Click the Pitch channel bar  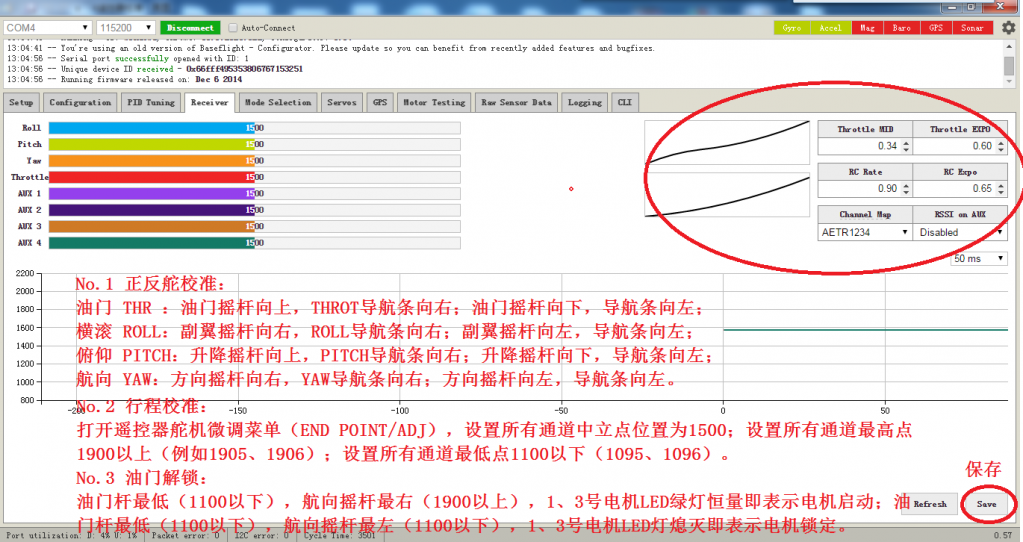[x=254, y=144]
